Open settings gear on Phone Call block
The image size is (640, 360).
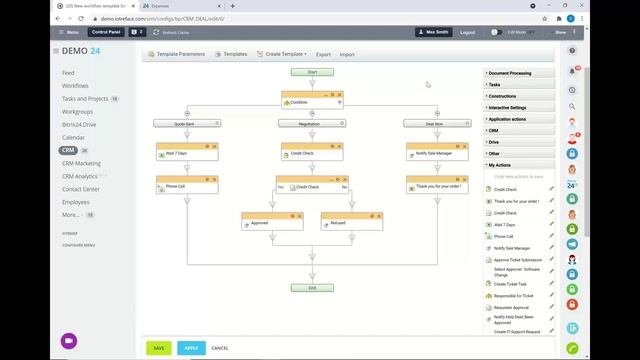point(207,179)
